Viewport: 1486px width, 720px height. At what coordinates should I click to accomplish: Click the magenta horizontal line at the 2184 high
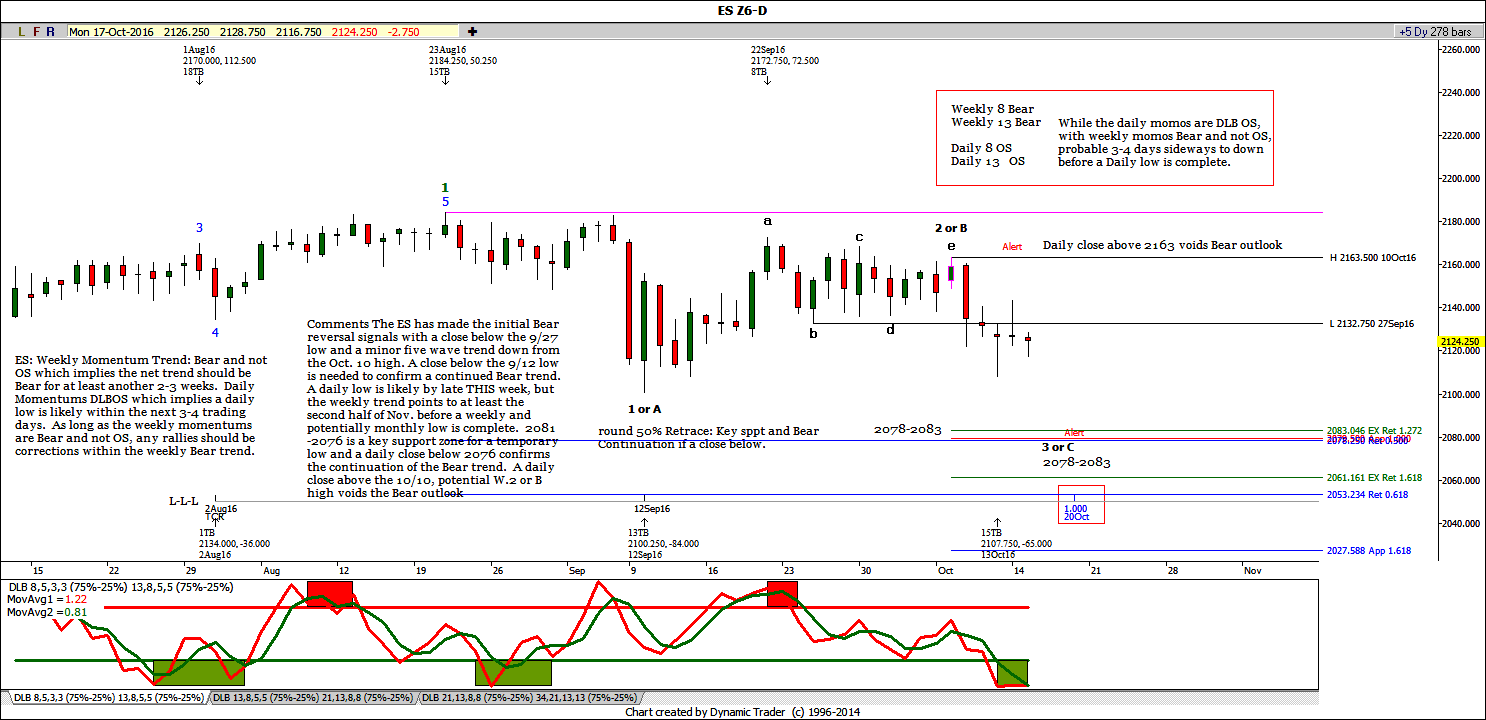click(x=883, y=212)
